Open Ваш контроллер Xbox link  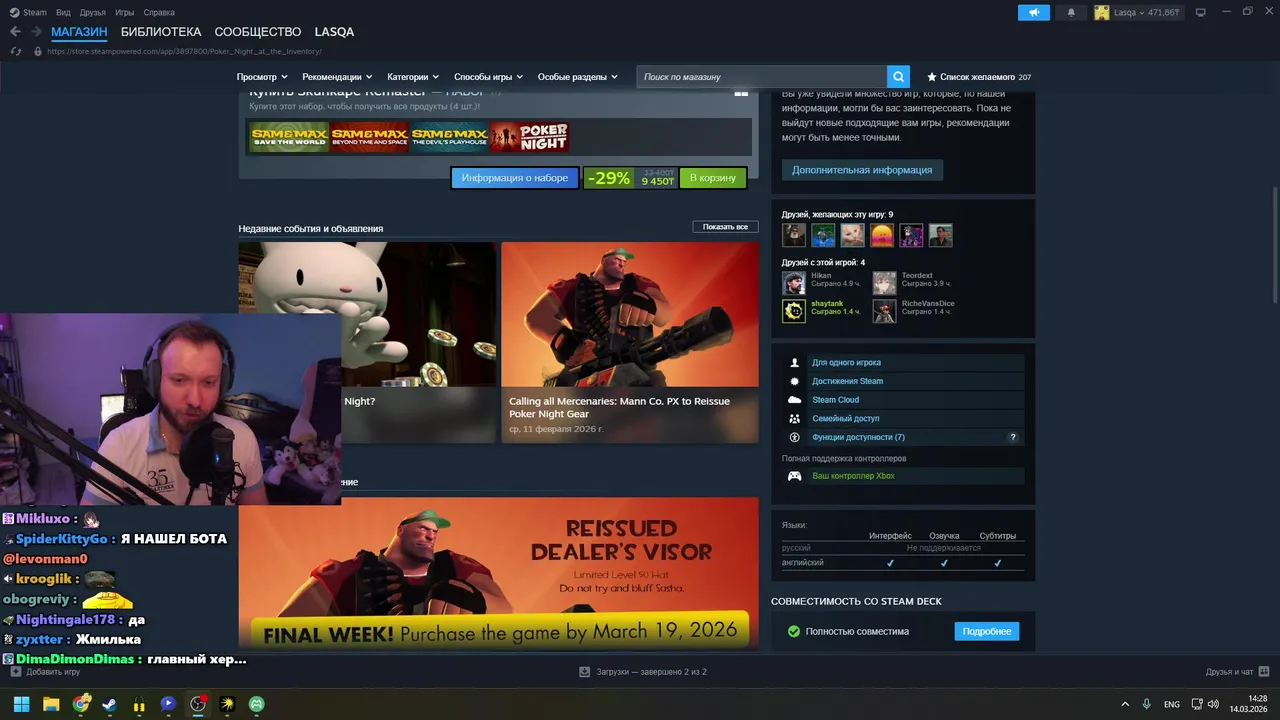pos(853,476)
